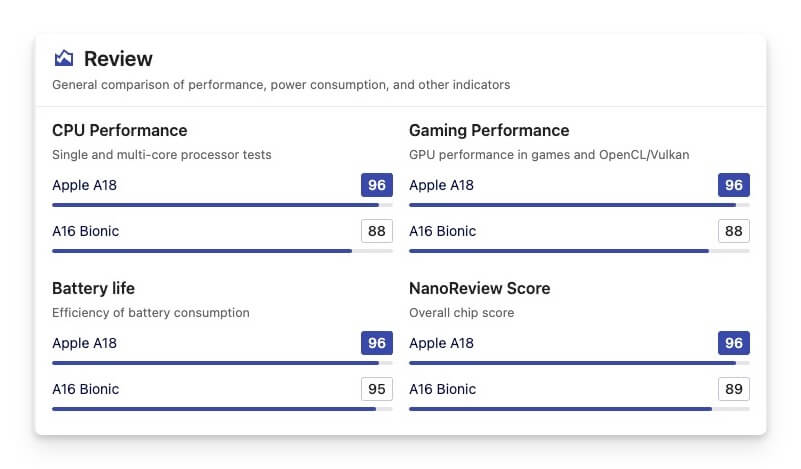Click the Review heading title
The height and width of the screenshot is (469, 801).
(x=118, y=58)
